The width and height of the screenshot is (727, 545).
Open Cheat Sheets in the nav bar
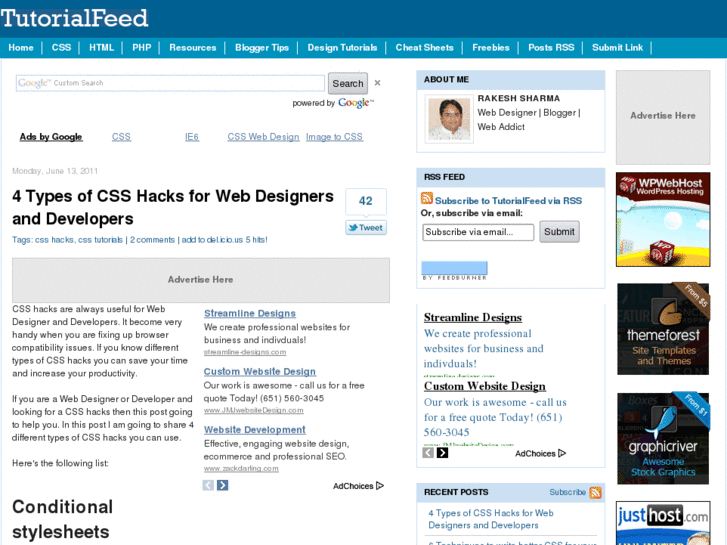tap(424, 48)
